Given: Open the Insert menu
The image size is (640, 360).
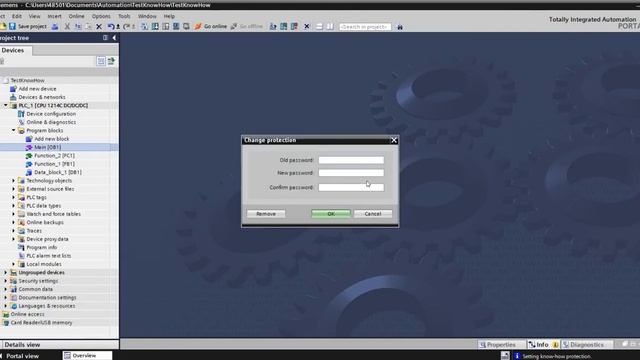Looking at the screenshot, I should 54,16.
